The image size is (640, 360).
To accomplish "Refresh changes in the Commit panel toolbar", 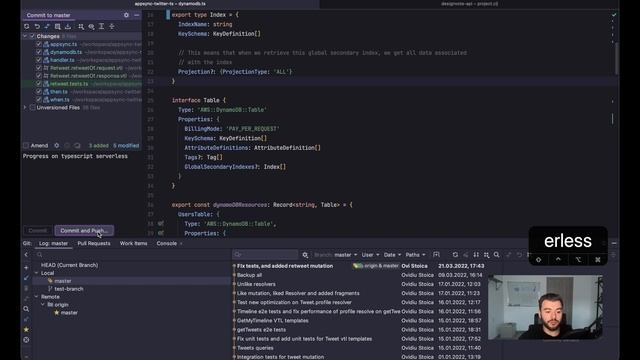I will pos(27,27).
